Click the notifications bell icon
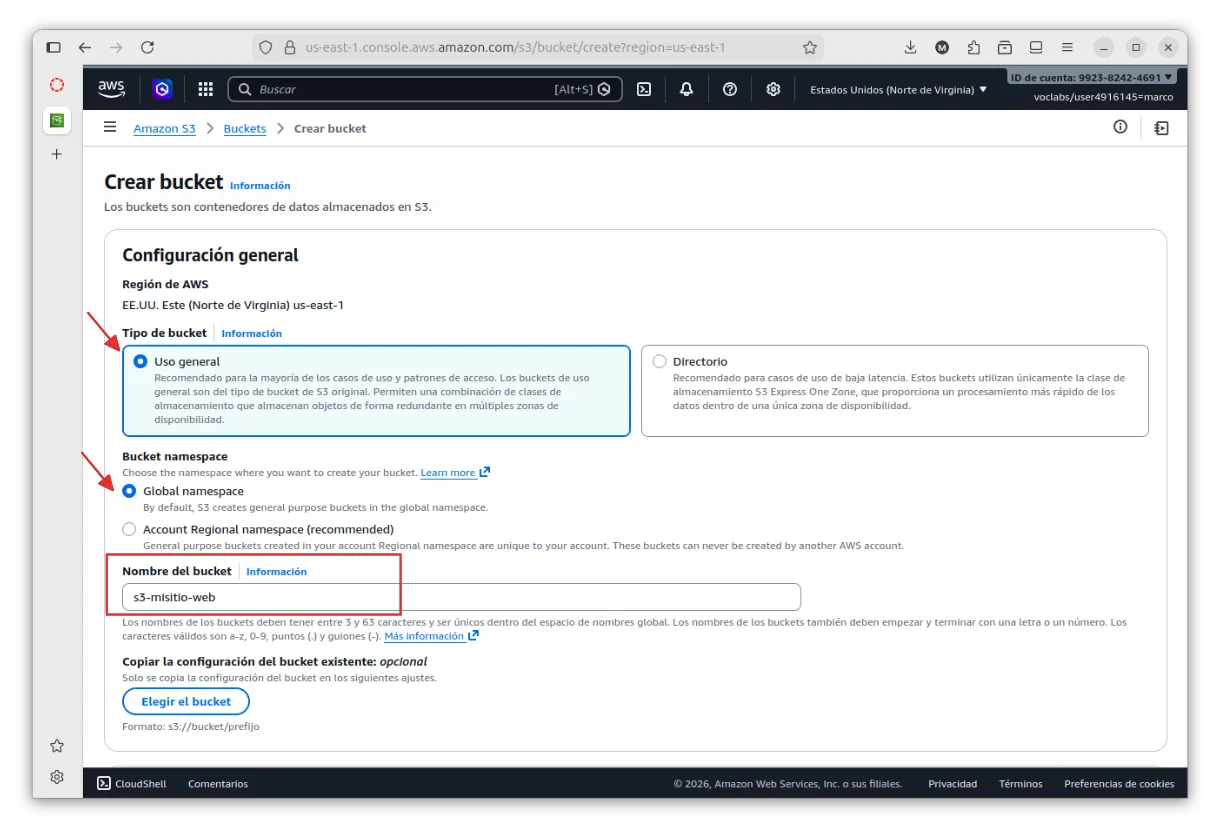1220x833 pixels. pyautogui.click(x=686, y=89)
